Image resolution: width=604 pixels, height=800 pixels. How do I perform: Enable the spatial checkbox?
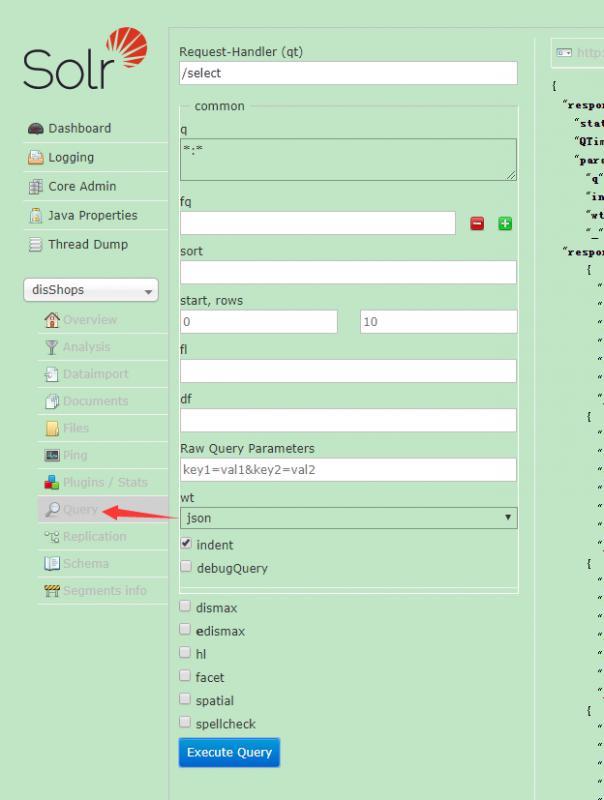(185, 698)
